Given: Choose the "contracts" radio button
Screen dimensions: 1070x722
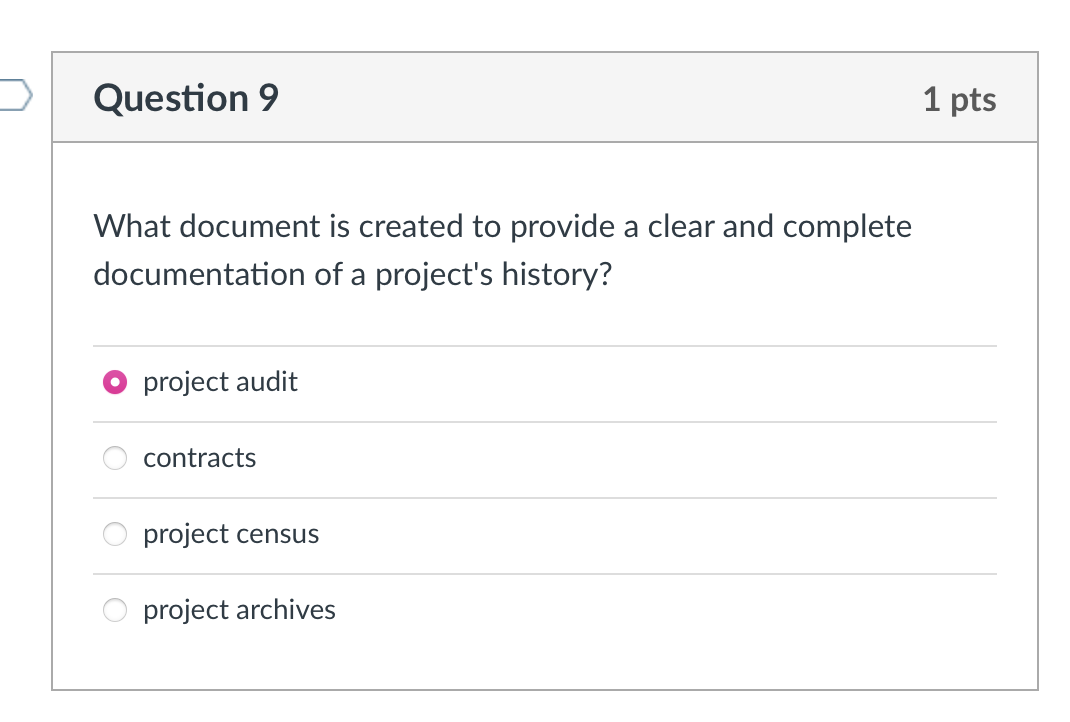Looking at the screenshot, I should pyautogui.click(x=116, y=458).
